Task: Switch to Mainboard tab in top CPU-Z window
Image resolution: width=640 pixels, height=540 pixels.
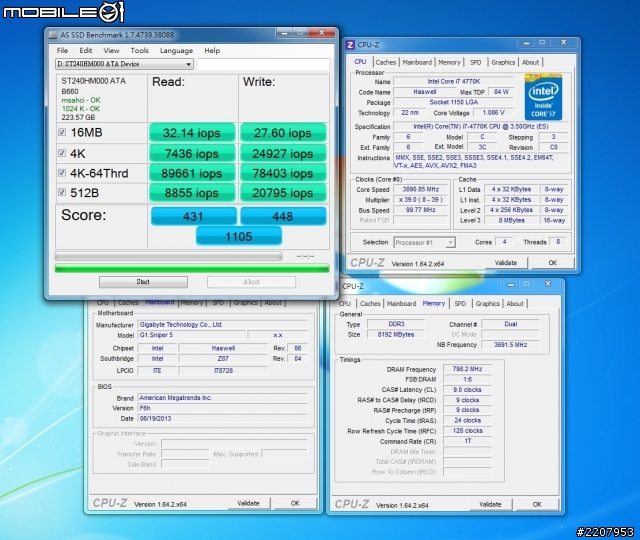Action: click(417, 62)
